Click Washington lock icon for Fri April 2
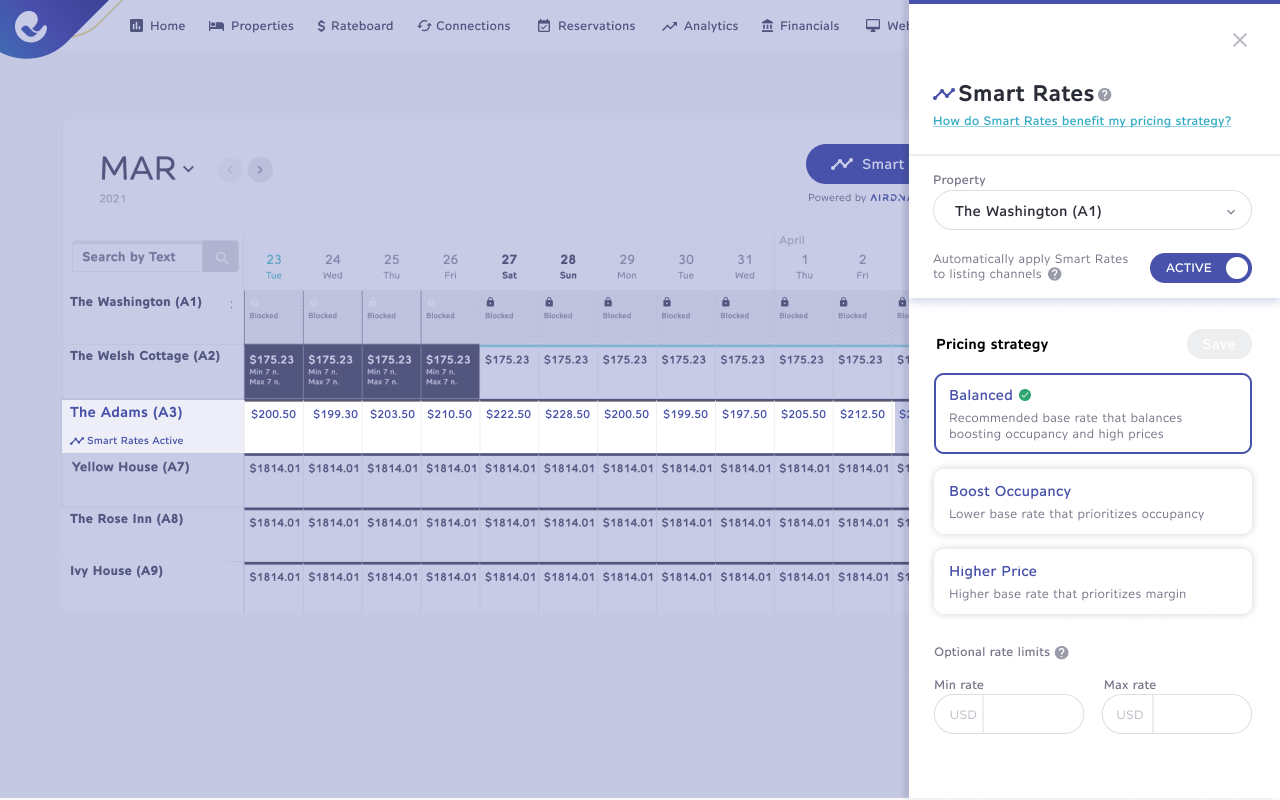 844,302
